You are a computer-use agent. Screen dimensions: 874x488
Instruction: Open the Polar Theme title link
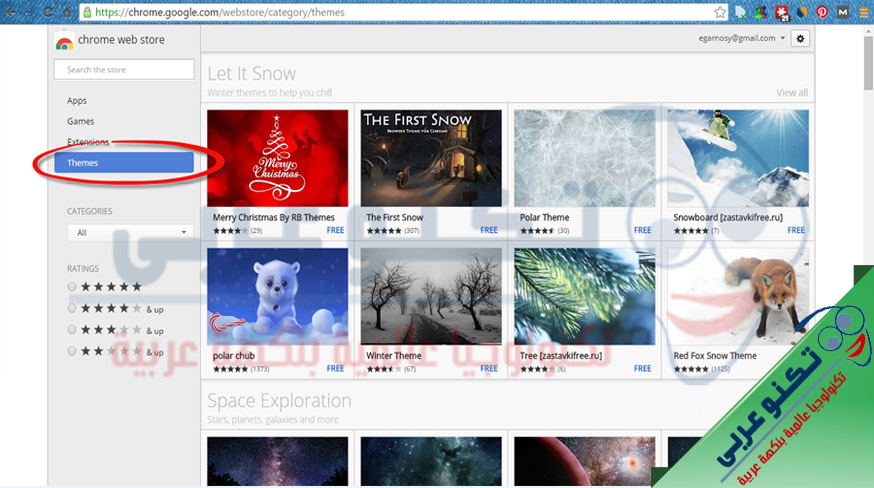545,218
